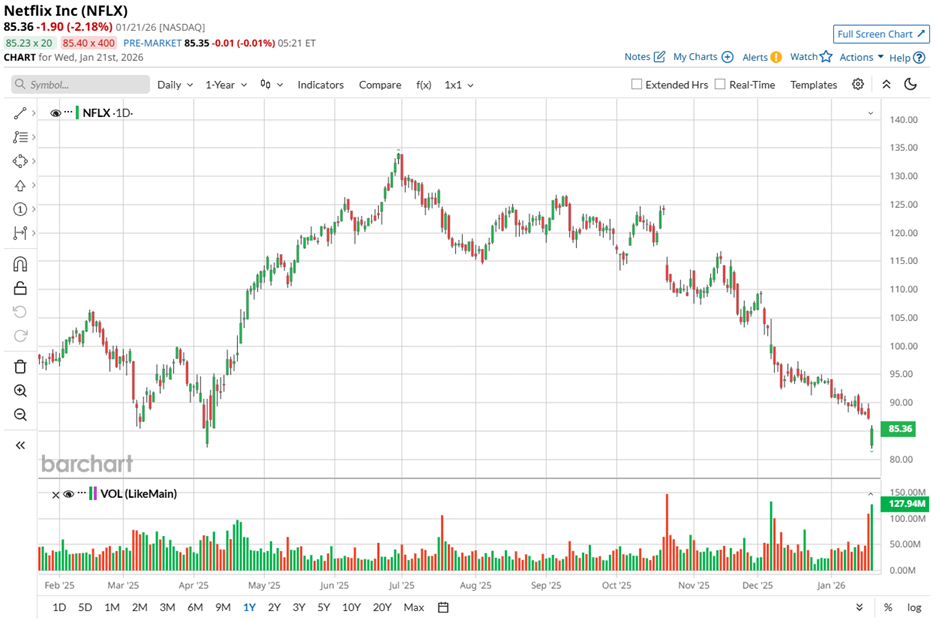Open the candlestick chart type menu
The height and width of the screenshot is (623, 936).
tap(271, 85)
